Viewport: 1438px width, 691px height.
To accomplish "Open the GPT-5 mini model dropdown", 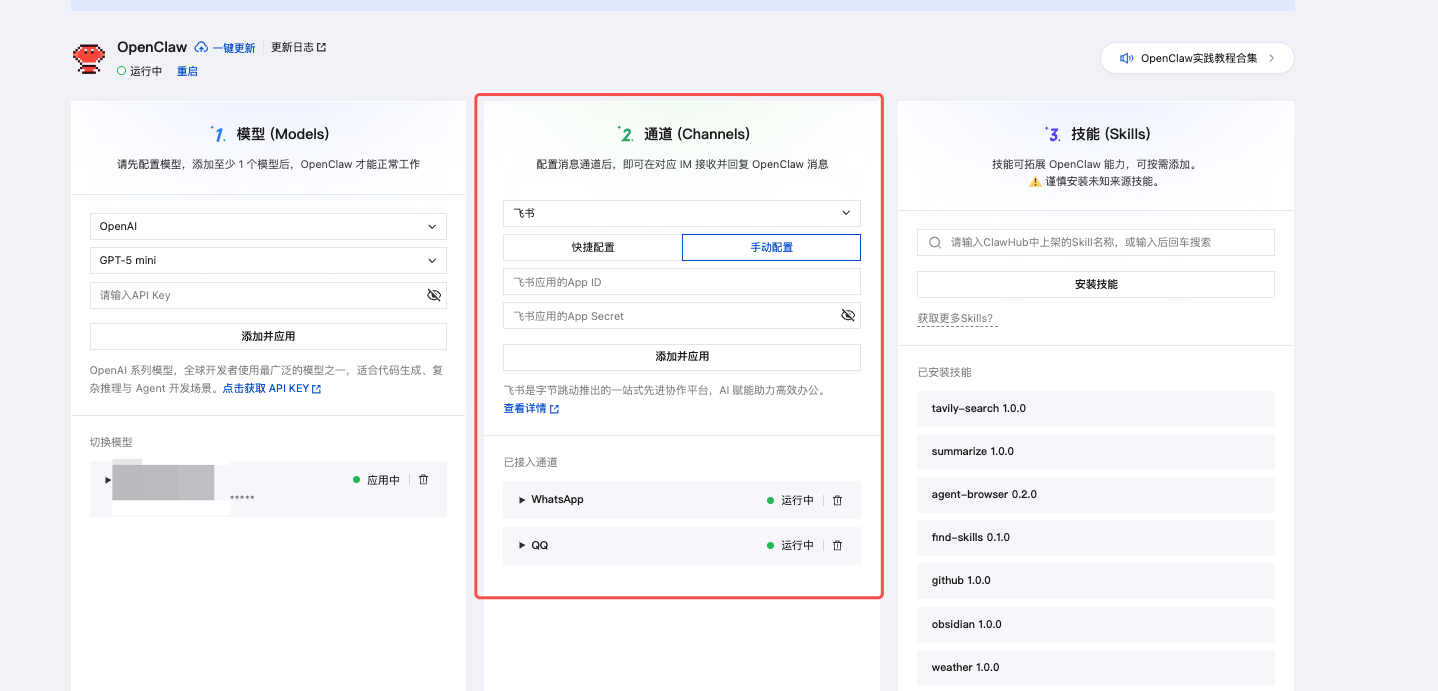I will (x=268, y=261).
